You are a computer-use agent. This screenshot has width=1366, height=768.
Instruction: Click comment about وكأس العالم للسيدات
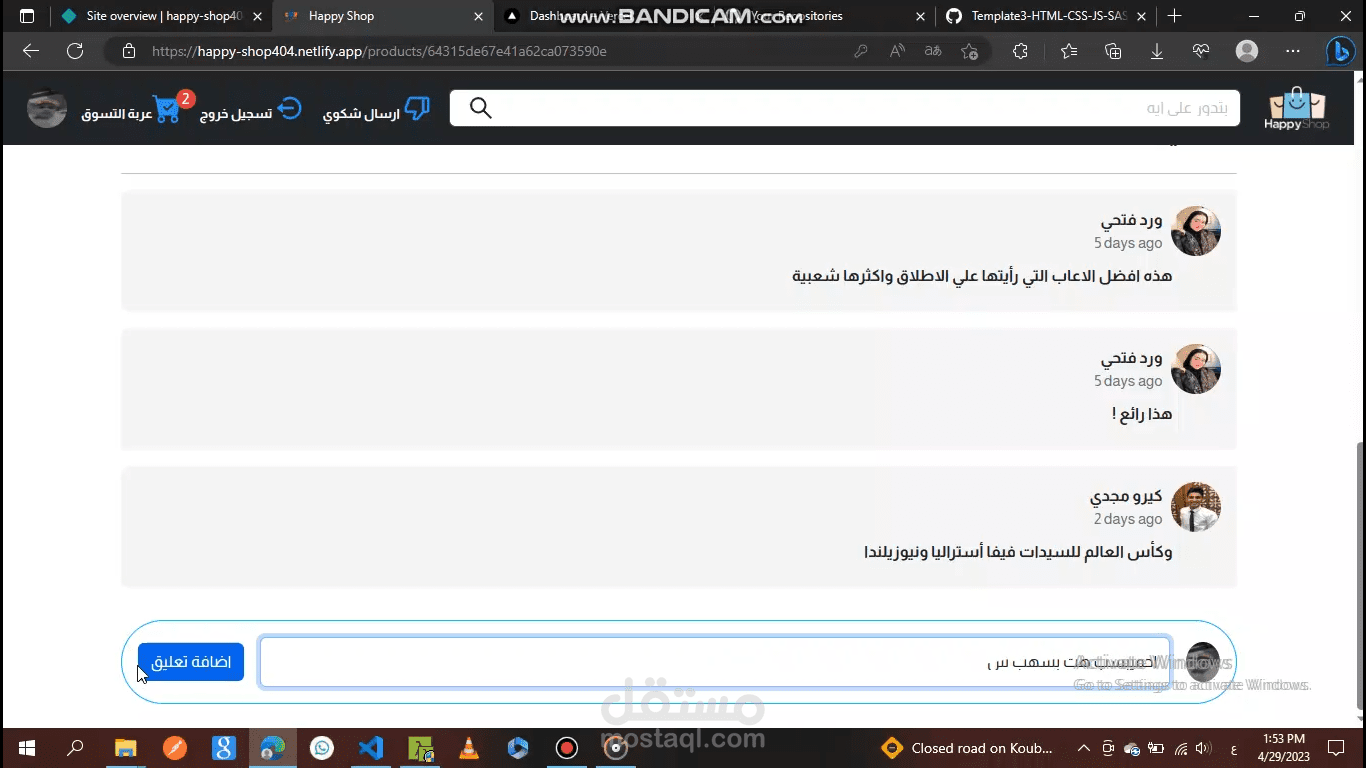coord(1018,551)
